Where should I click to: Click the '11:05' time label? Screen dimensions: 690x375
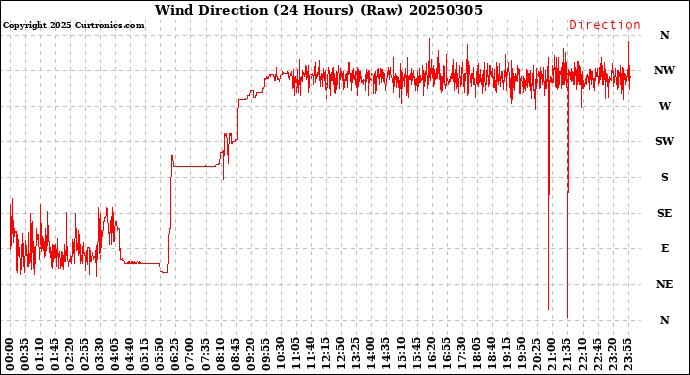click(x=296, y=354)
